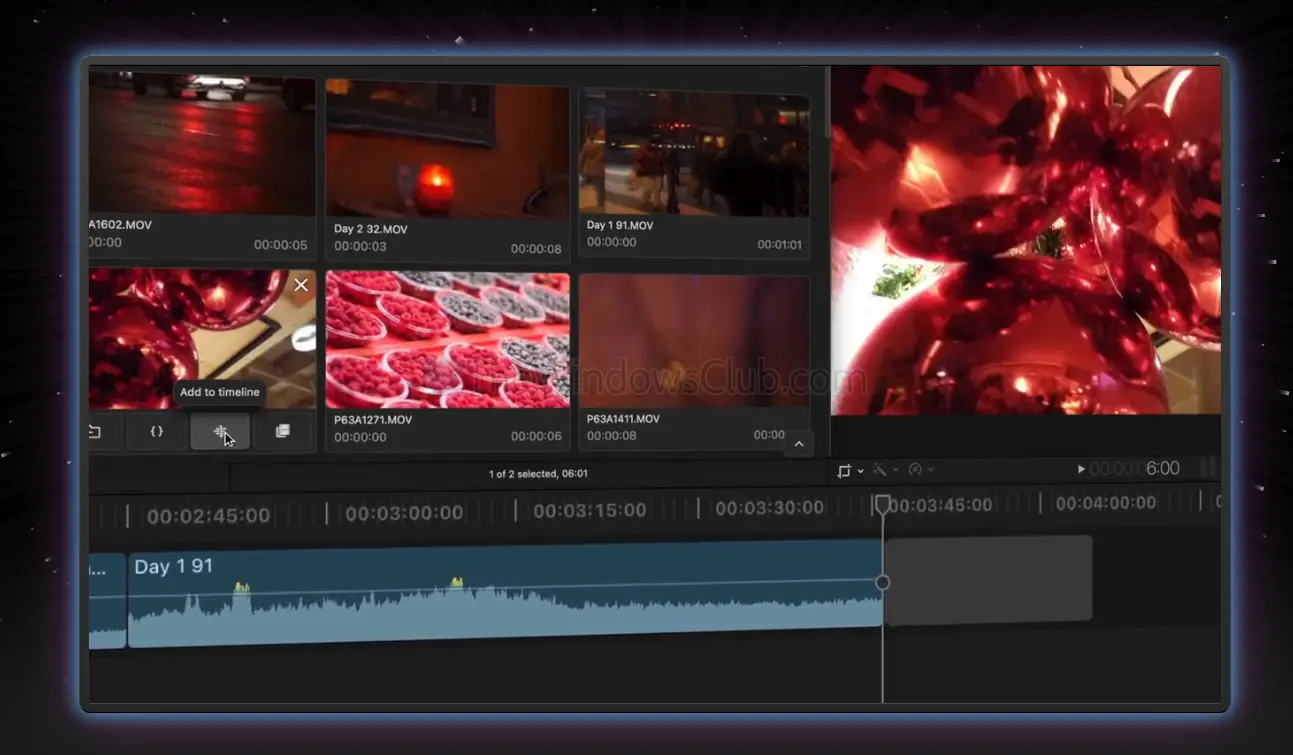Click the red ornament thumbnail in browser

(202, 340)
